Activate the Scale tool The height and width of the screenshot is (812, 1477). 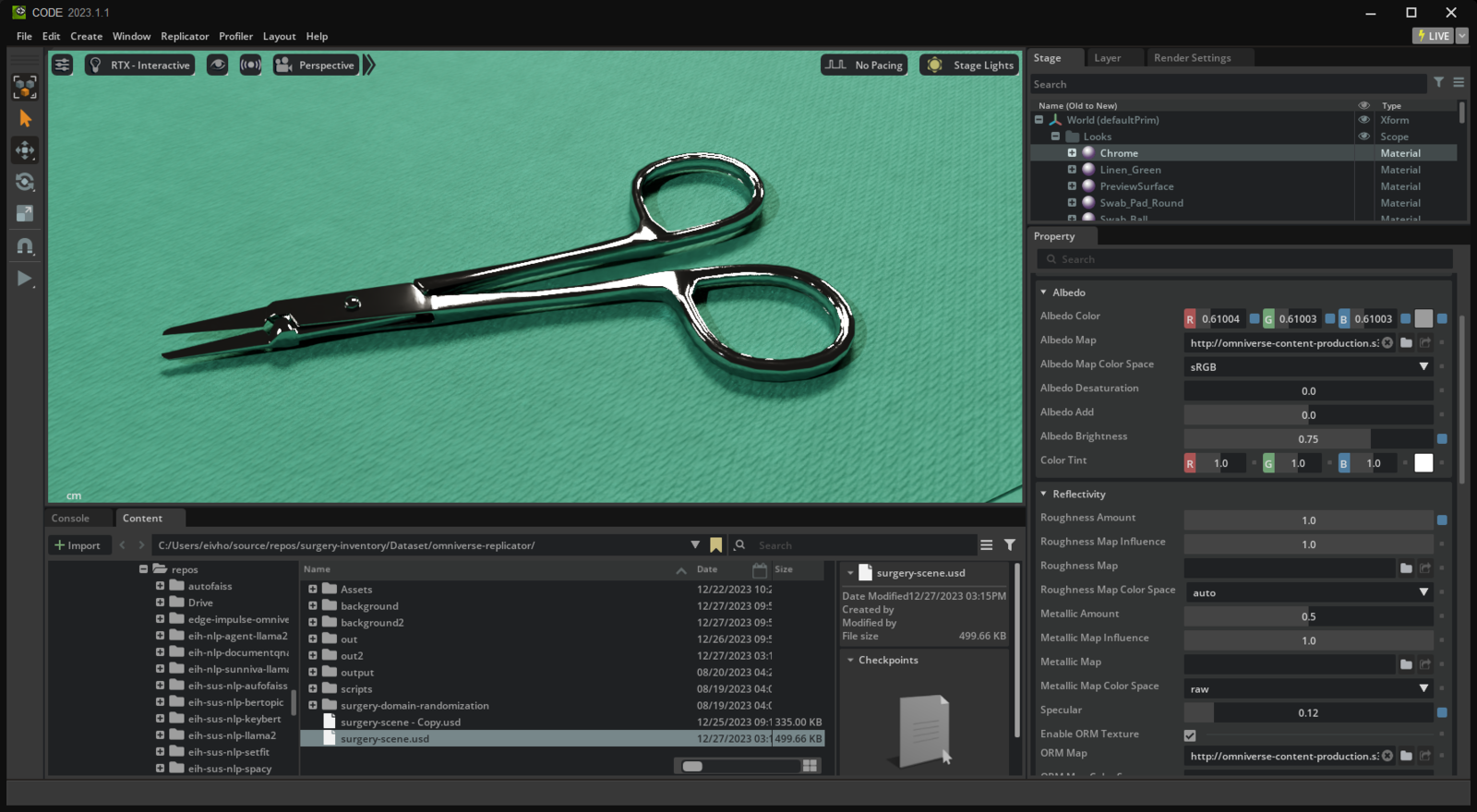[x=25, y=214]
